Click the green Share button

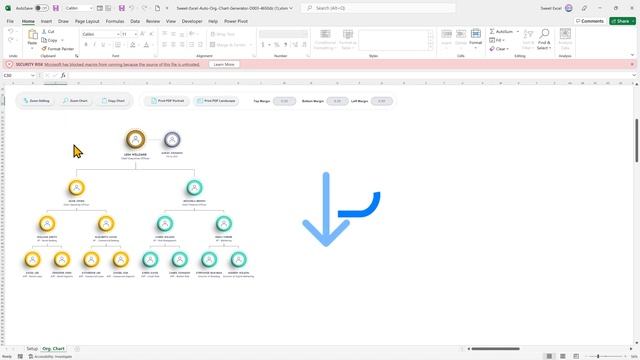622,21
